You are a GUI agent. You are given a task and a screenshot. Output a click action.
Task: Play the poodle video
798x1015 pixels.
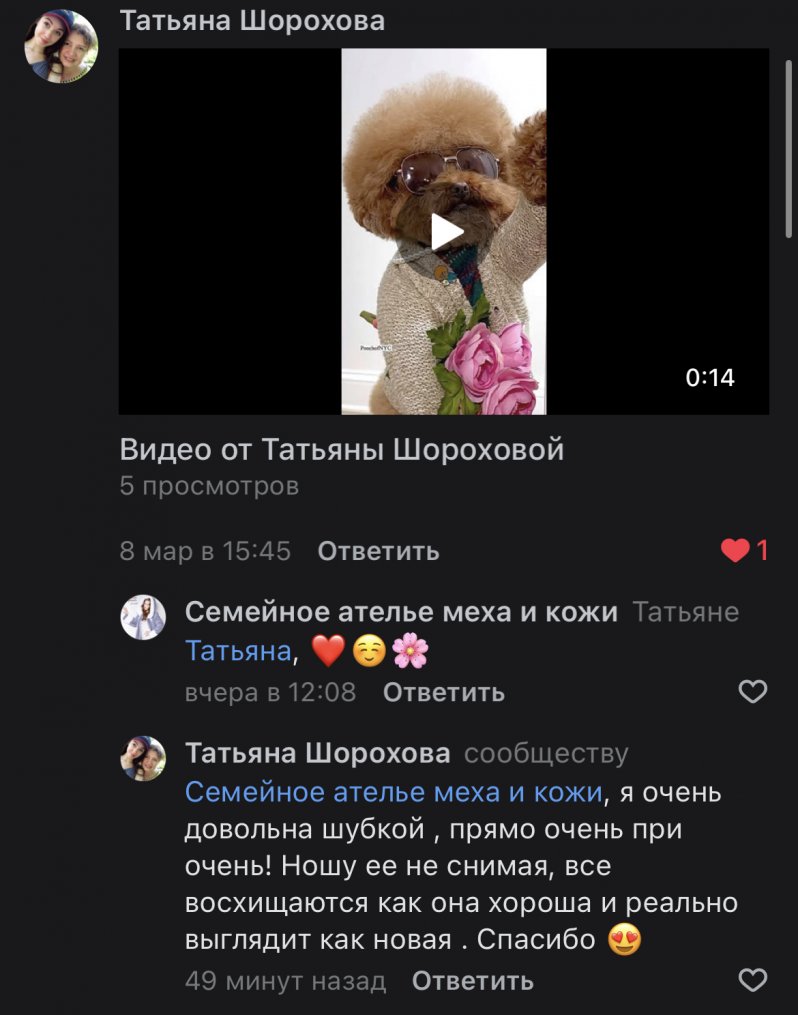pos(447,231)
